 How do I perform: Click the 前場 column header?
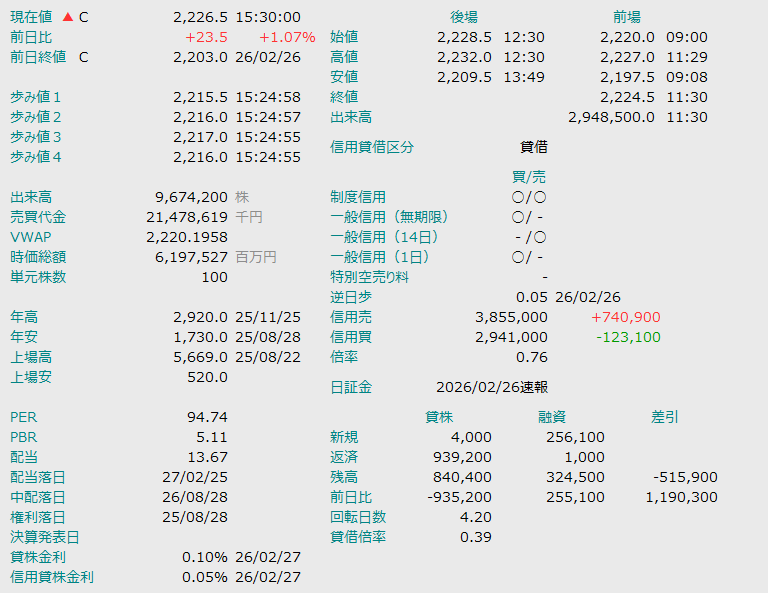[627, 17]
